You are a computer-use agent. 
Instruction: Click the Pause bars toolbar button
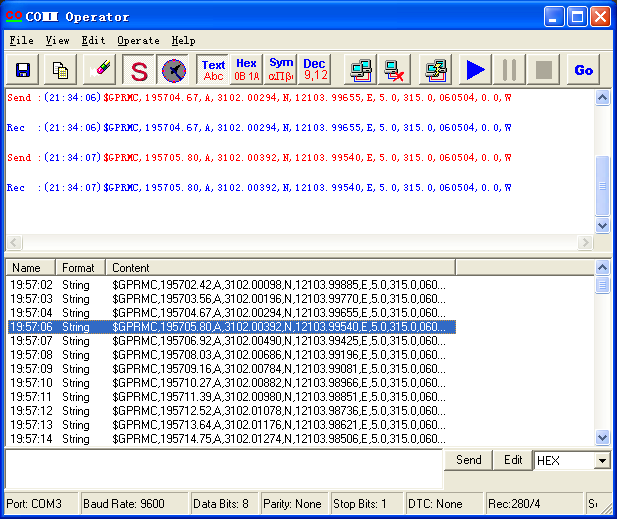point(510,70)
